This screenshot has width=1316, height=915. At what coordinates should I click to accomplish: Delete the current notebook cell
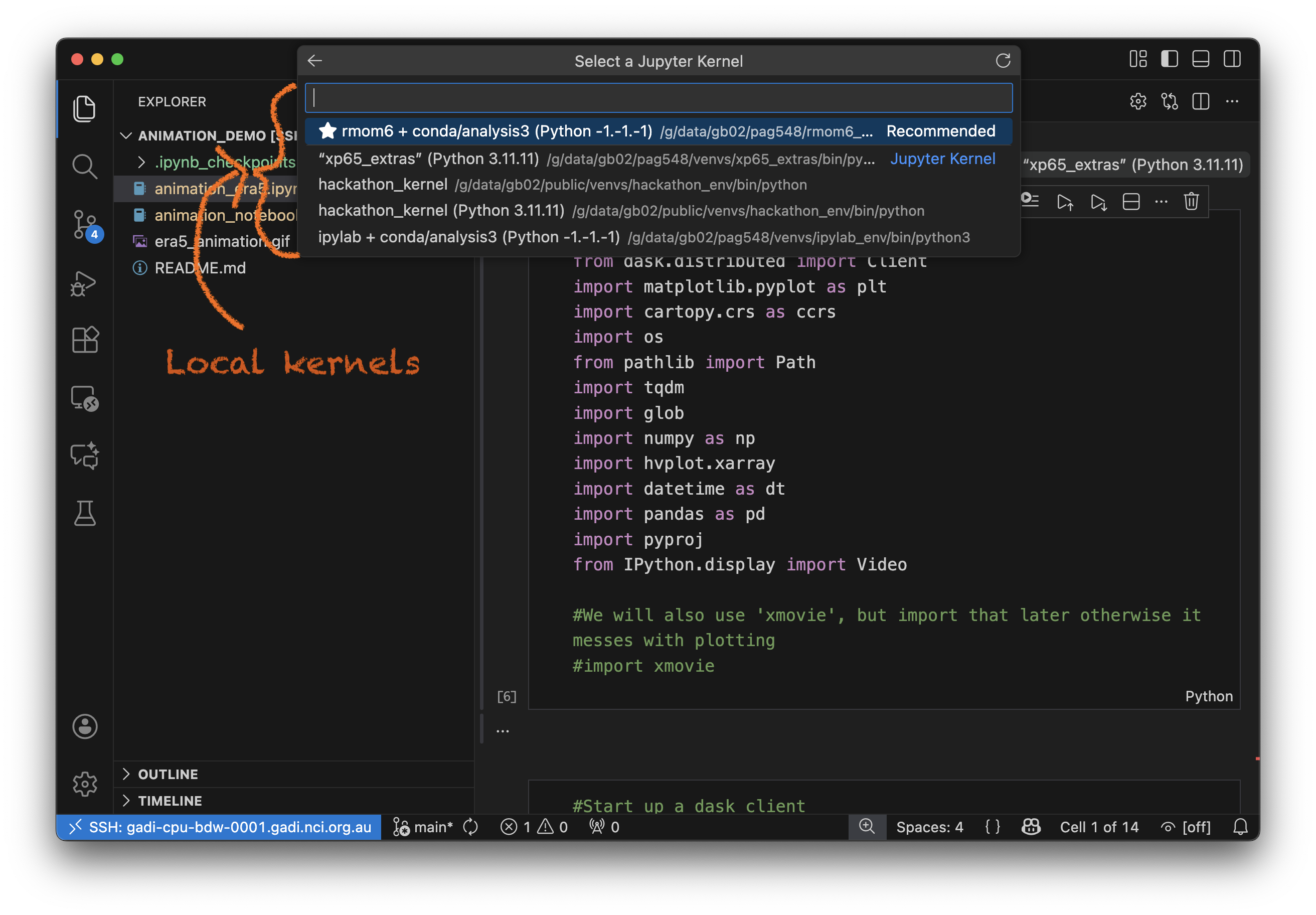pyautogui.click(x=1191, y=202)
